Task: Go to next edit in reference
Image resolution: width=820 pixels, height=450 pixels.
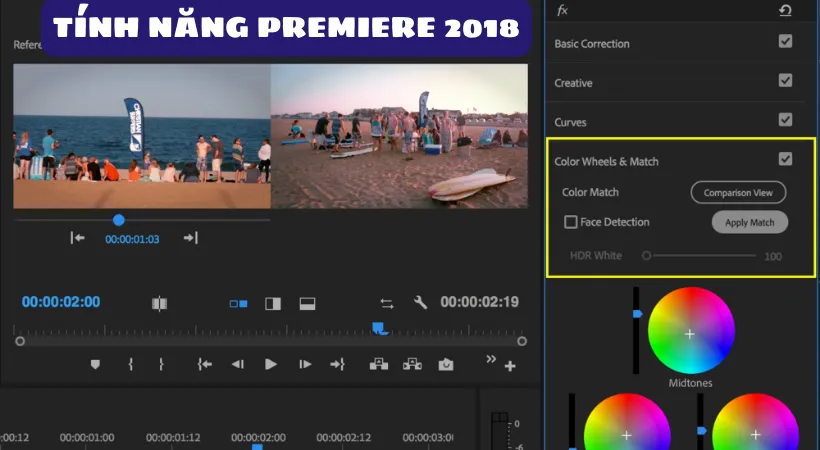Action: coord(190,238)
